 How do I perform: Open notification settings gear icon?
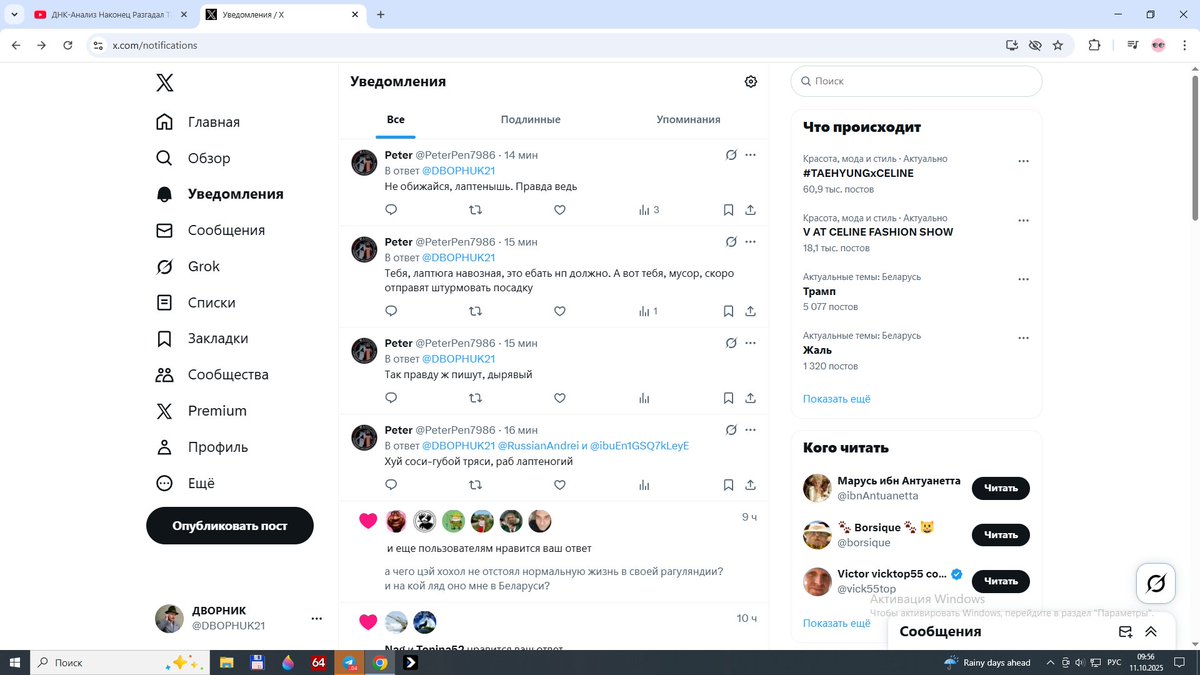pyautogui.click(x=751, y=82)
